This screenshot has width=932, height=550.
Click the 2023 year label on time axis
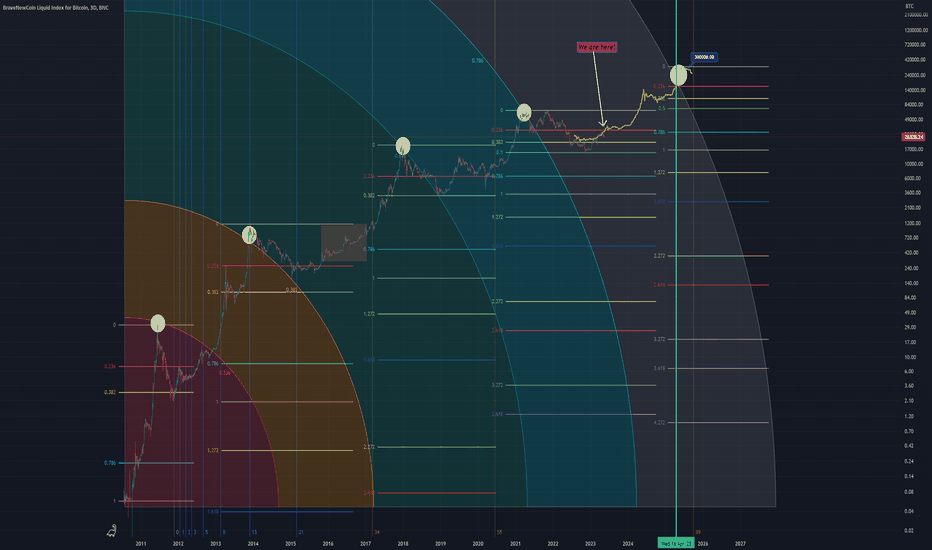click(590, 543)
